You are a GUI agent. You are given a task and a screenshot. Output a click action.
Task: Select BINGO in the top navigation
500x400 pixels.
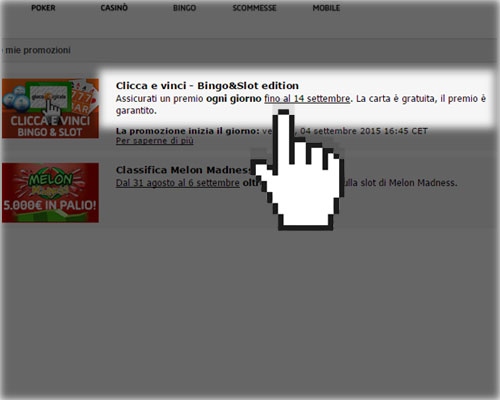pyautogui.click(x=184, y=8)
